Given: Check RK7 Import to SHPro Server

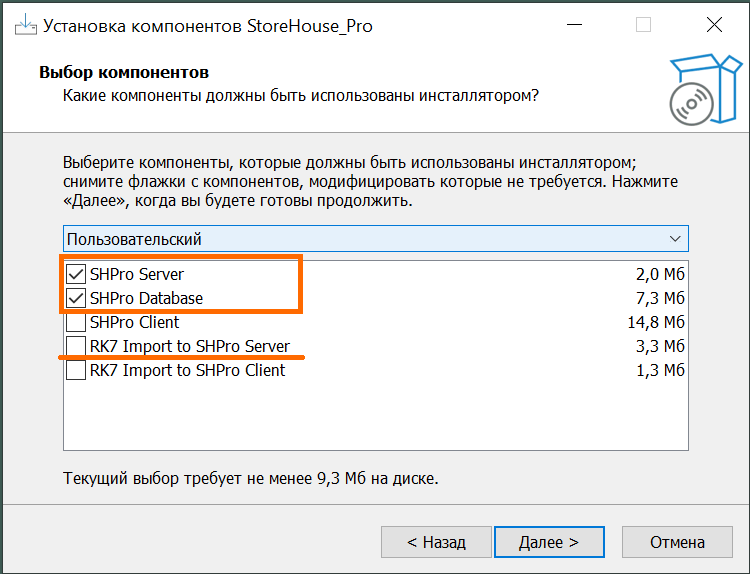Looking at the screenshot, I should (76, 346).
